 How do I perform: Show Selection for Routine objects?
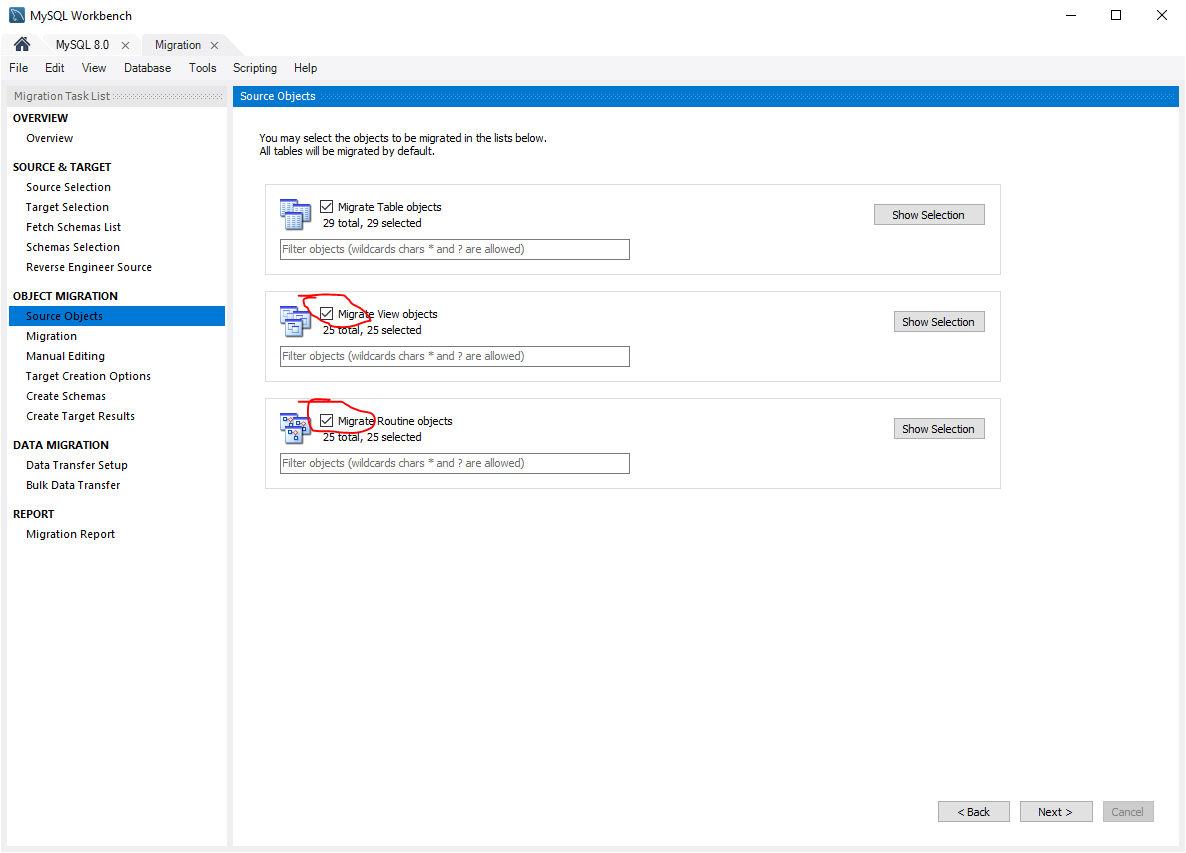(938, 429)
